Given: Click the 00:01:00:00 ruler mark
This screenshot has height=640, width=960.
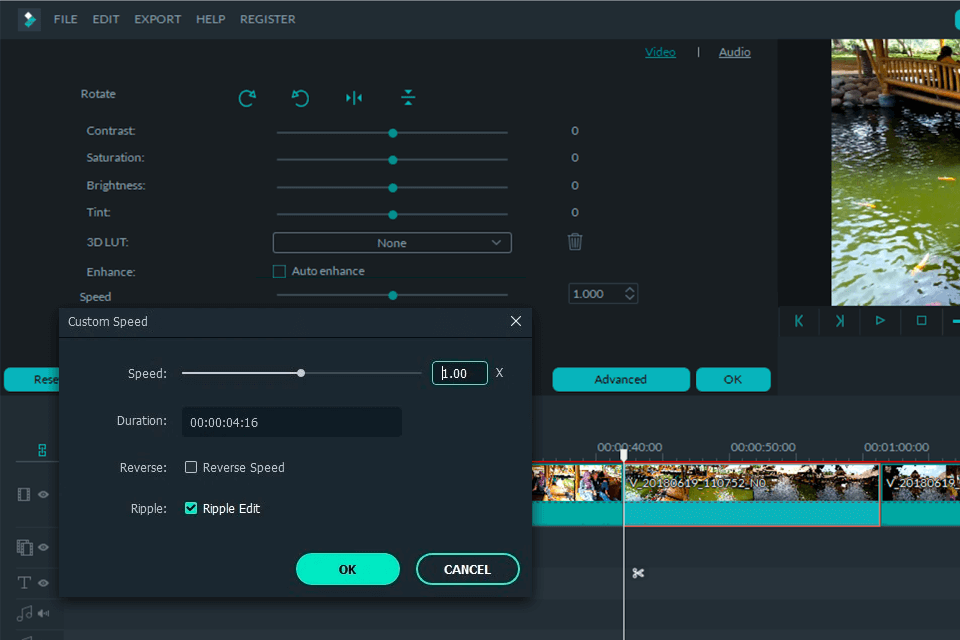Looking at the screenshot, I should click(896, 447).
